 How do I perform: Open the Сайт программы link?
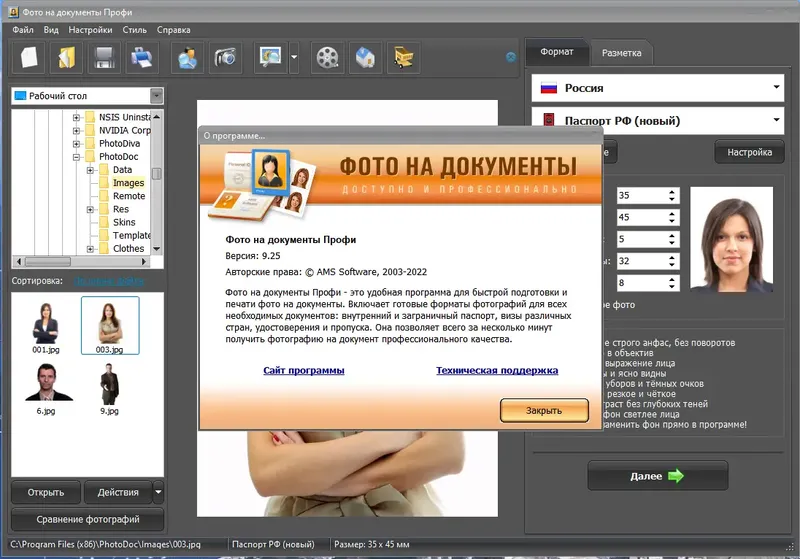pos(304,370)
